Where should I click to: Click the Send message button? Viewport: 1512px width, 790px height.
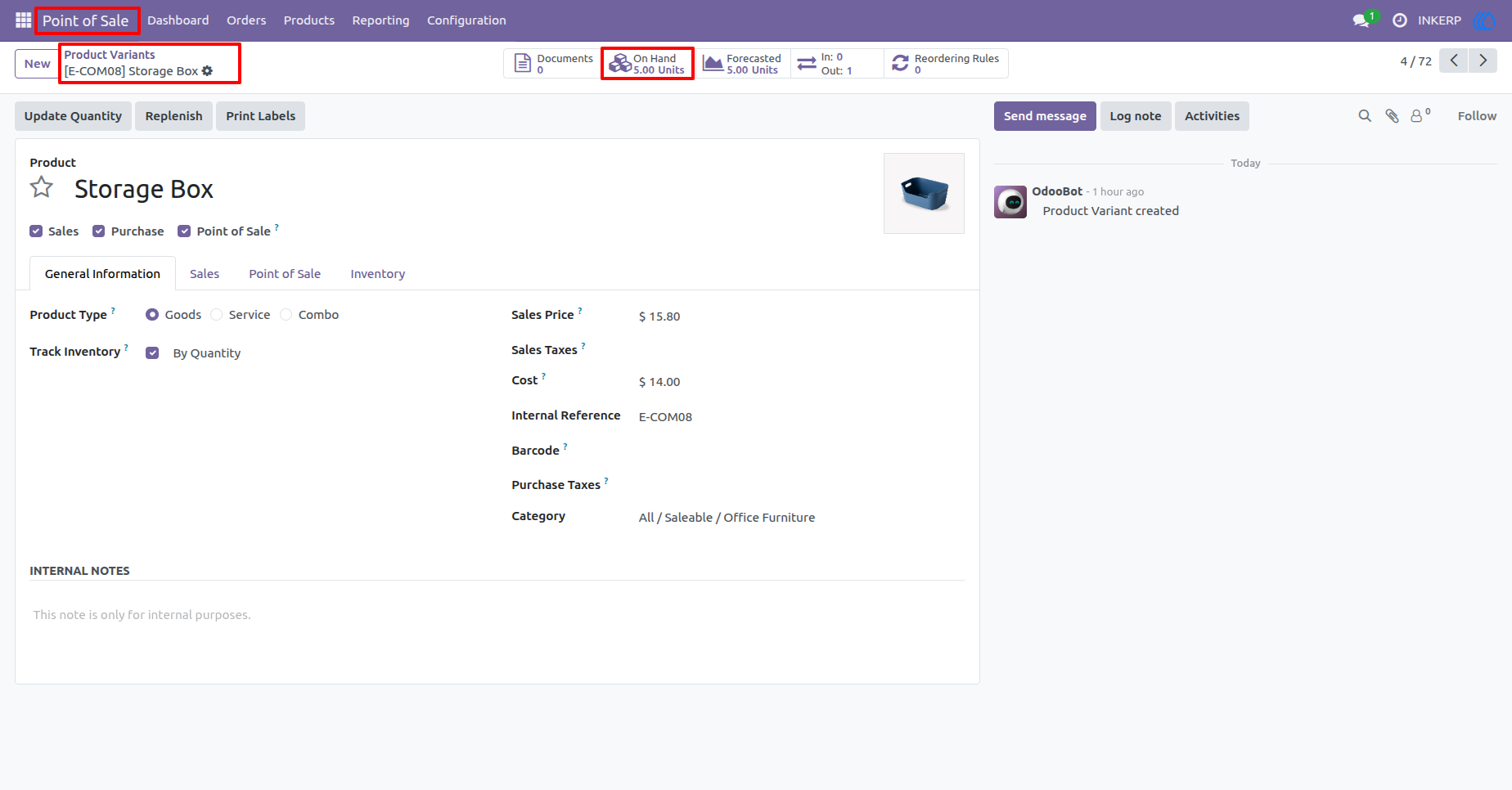coord(1045,116)
